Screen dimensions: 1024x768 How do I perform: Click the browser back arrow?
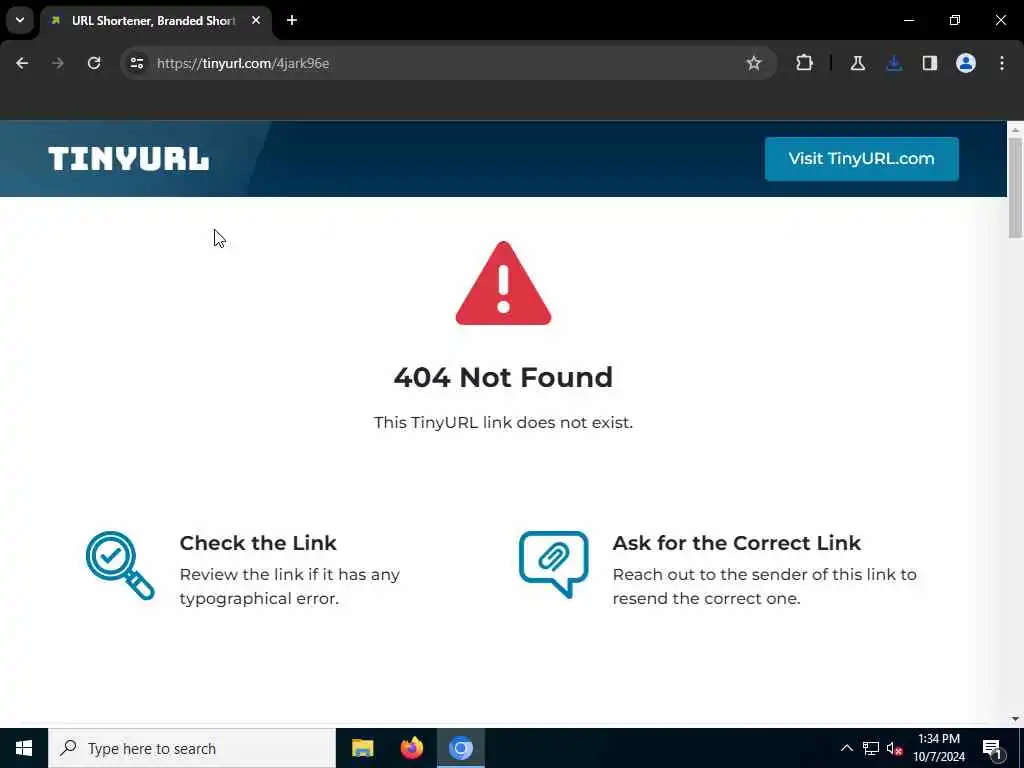(x=22, y=63)
